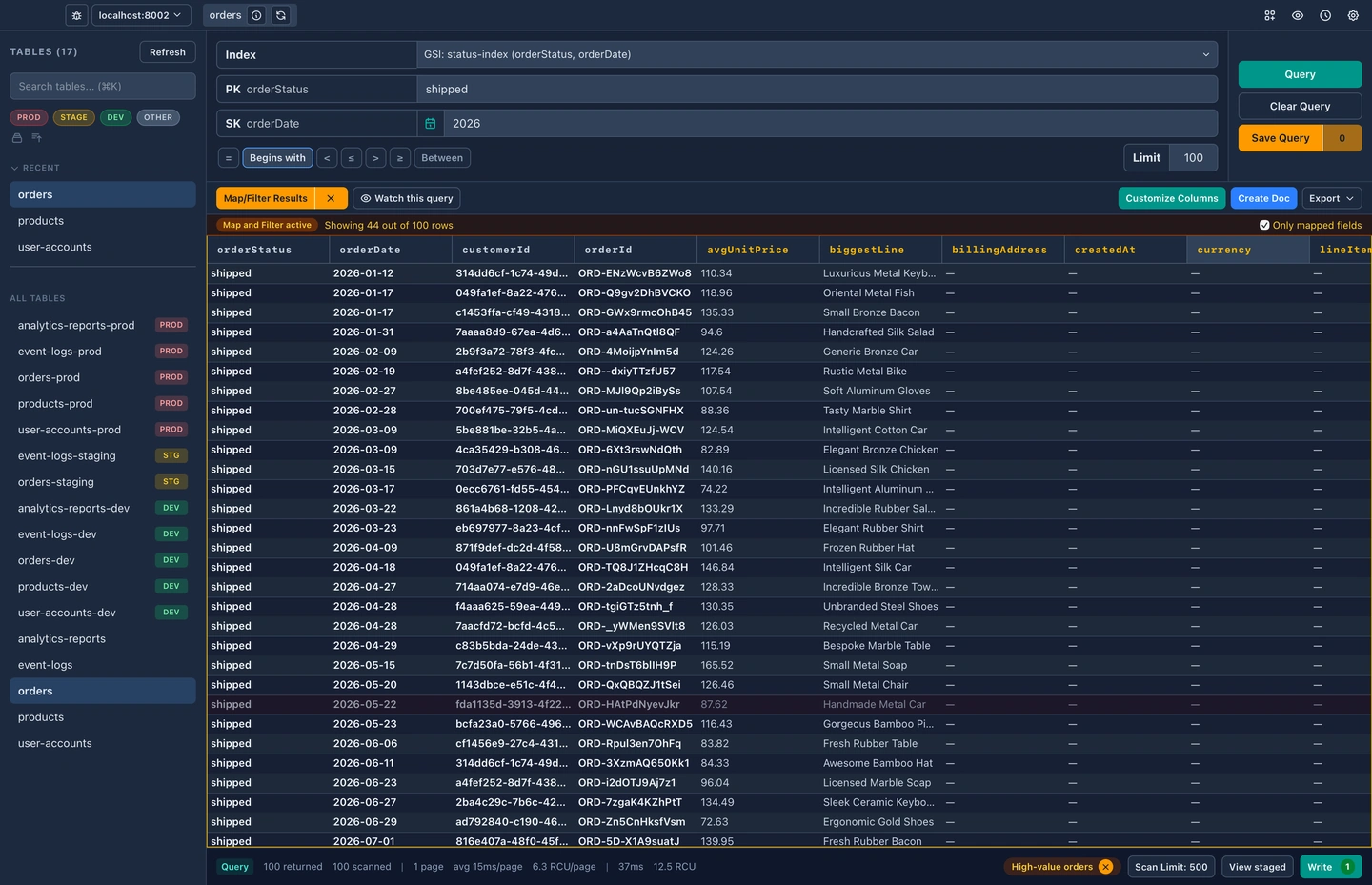
Task: Open Customize Columns
Action: point(1172,198)
